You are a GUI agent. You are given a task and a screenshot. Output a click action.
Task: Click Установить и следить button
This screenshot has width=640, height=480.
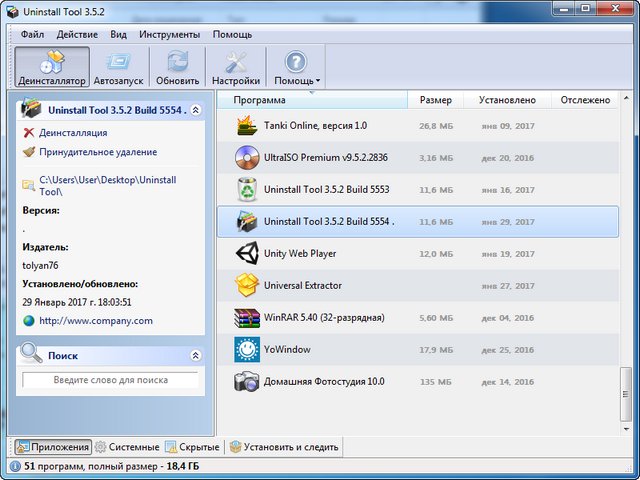284,447
